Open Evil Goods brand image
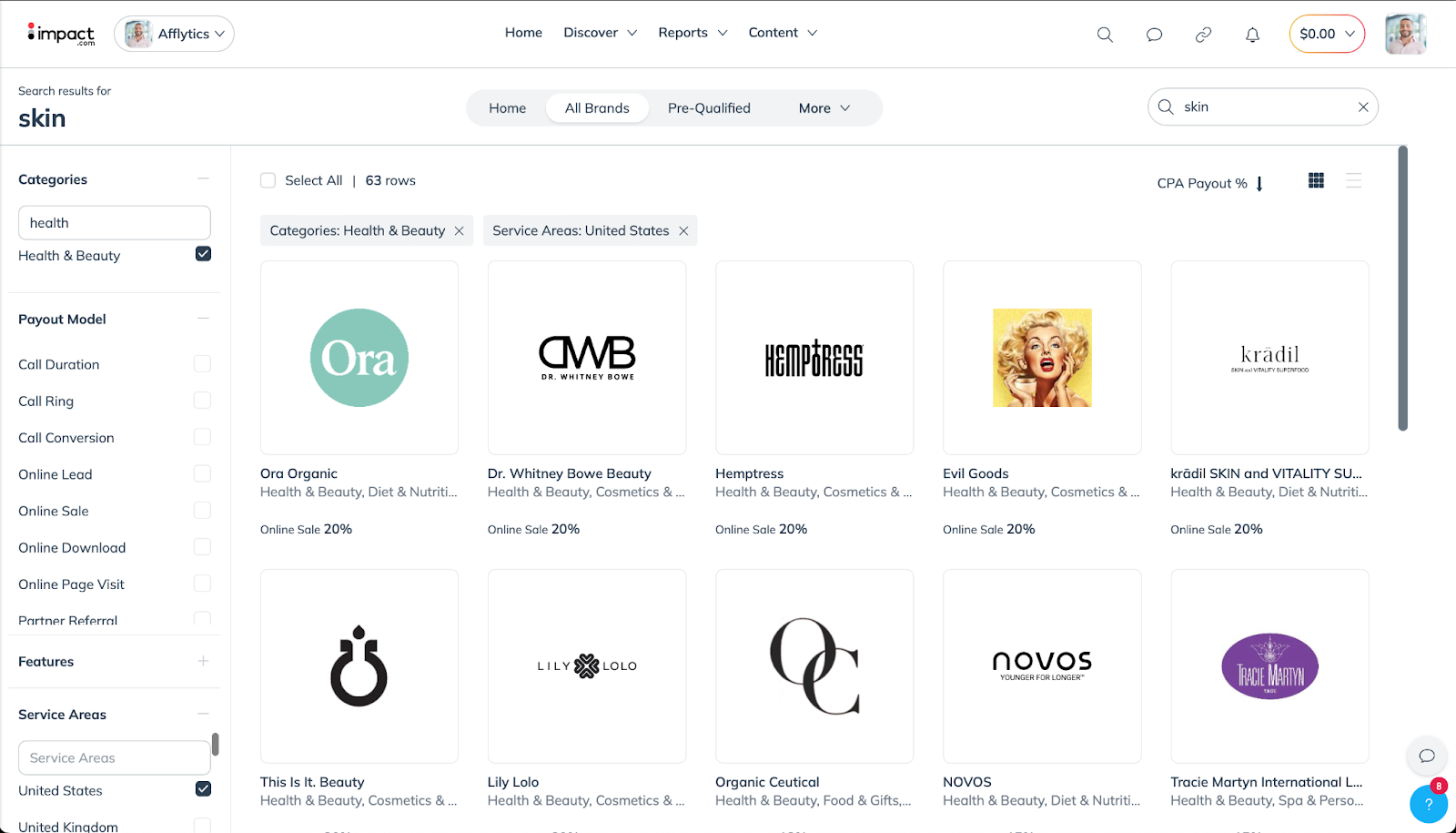The image size is (1456, 833). pyautogui.click(x=1042, y=358)
